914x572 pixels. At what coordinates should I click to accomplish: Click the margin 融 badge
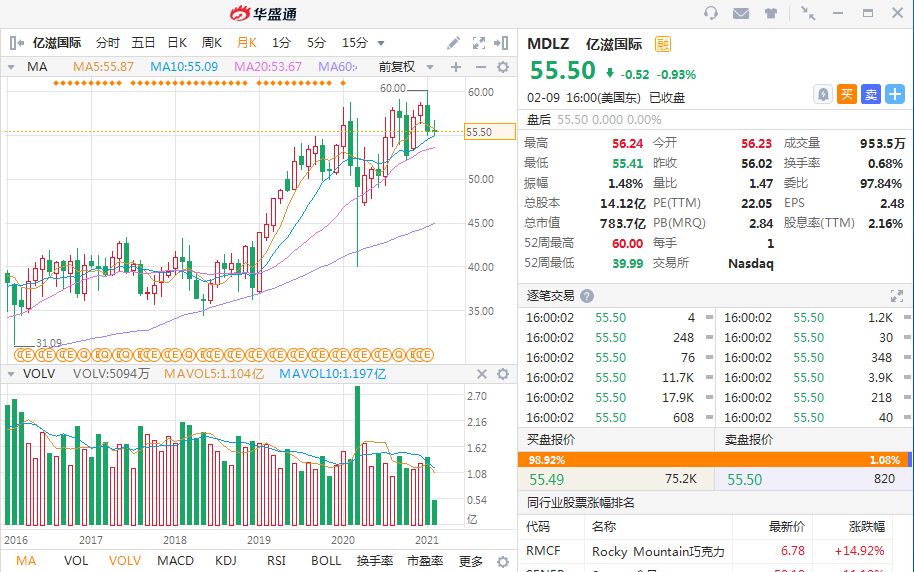pyautogui.click(x=663, y=44)
